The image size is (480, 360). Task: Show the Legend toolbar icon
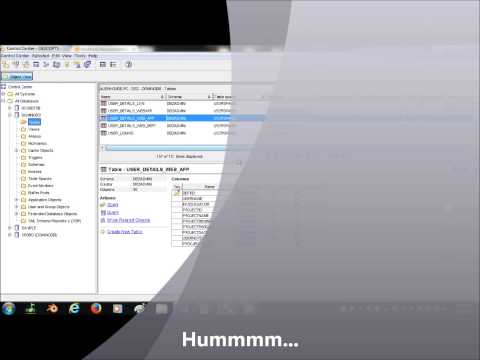click(113, 64)
